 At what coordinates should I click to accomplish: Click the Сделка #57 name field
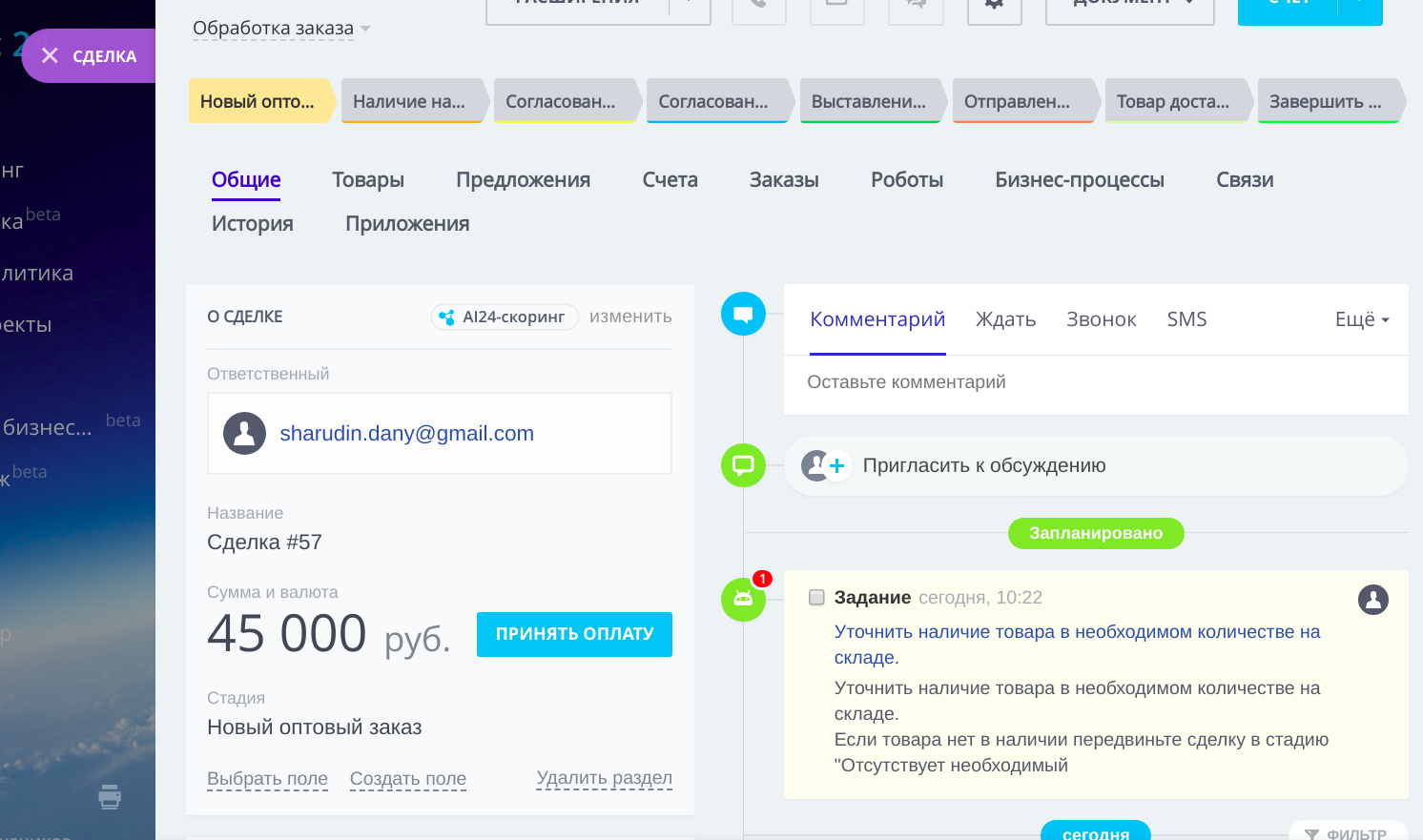coord(264,543)
